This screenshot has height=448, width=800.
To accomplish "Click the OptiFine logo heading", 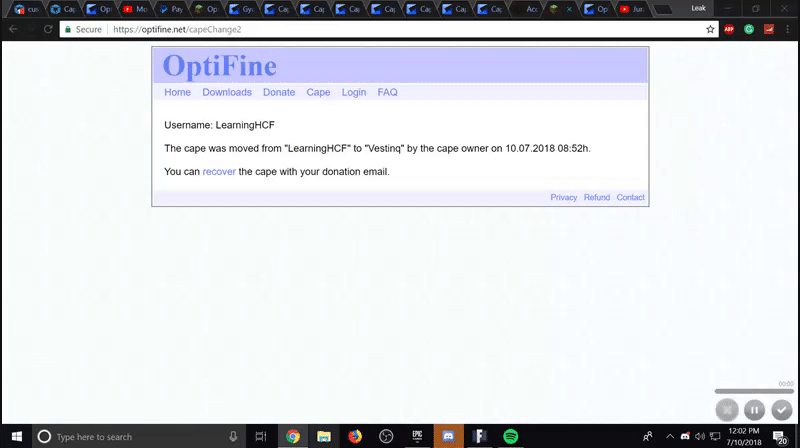I will pos(219,66).
